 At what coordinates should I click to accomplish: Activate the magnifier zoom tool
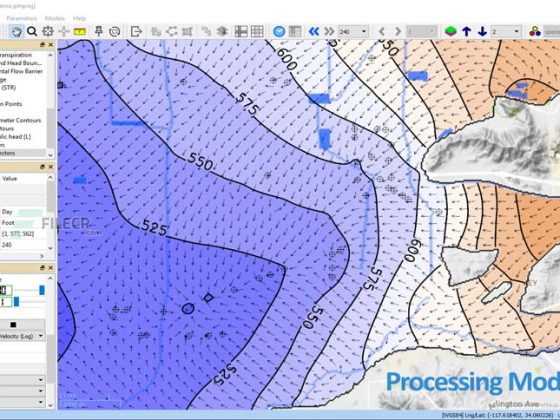[x=32, y=31]
